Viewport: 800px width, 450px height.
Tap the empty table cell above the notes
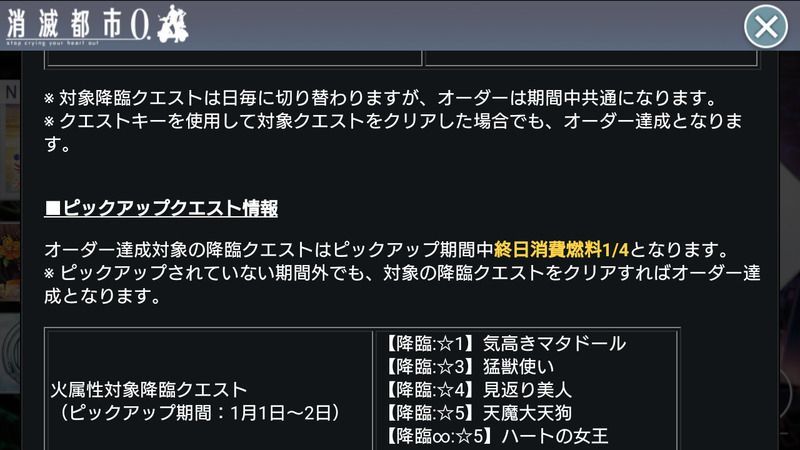(235, 58)
